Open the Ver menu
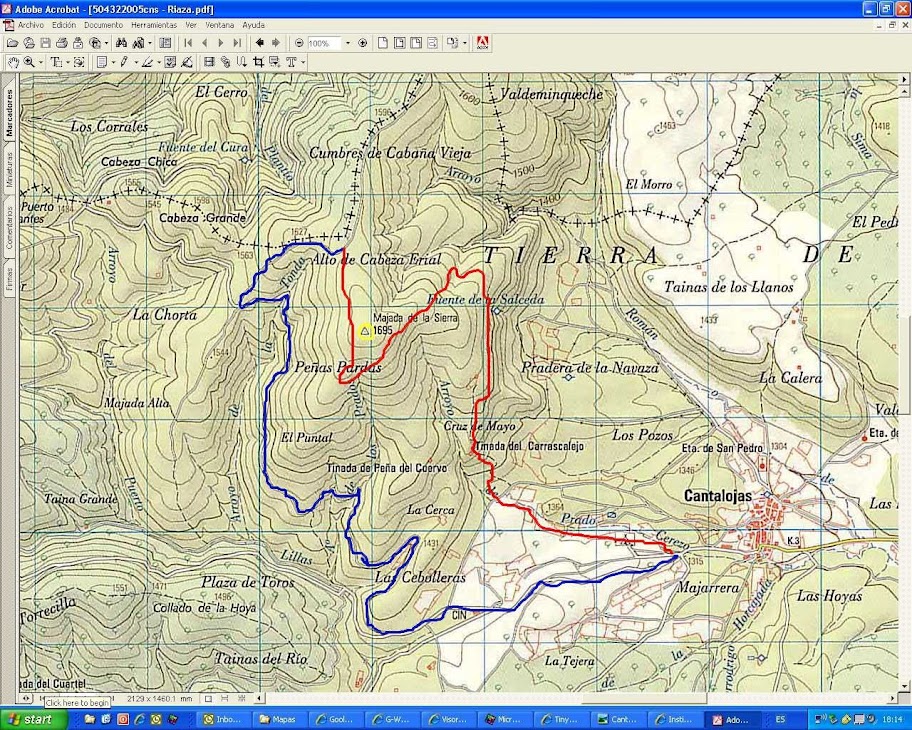This screenshot has width=912, height=730. (191, 25)
